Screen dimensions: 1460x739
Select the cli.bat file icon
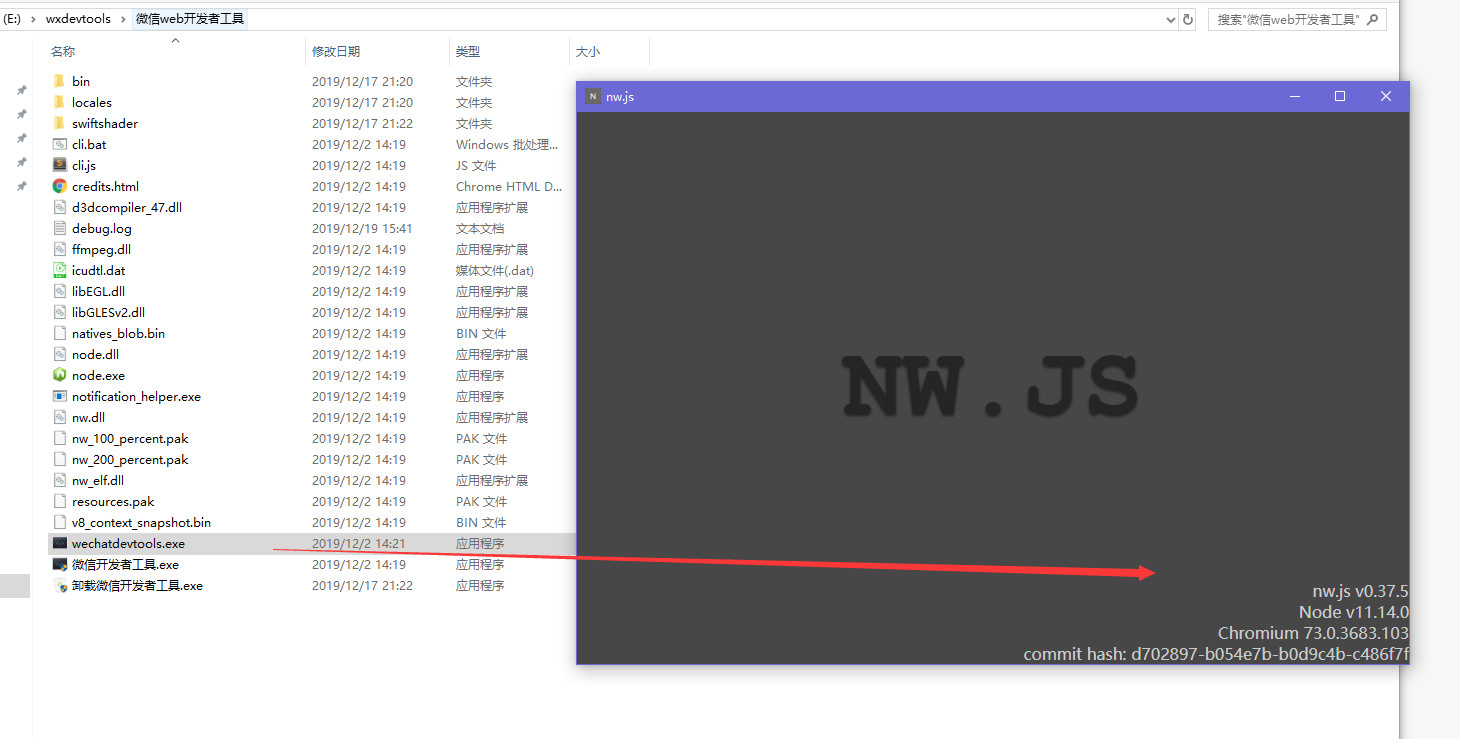pos(59,144)
